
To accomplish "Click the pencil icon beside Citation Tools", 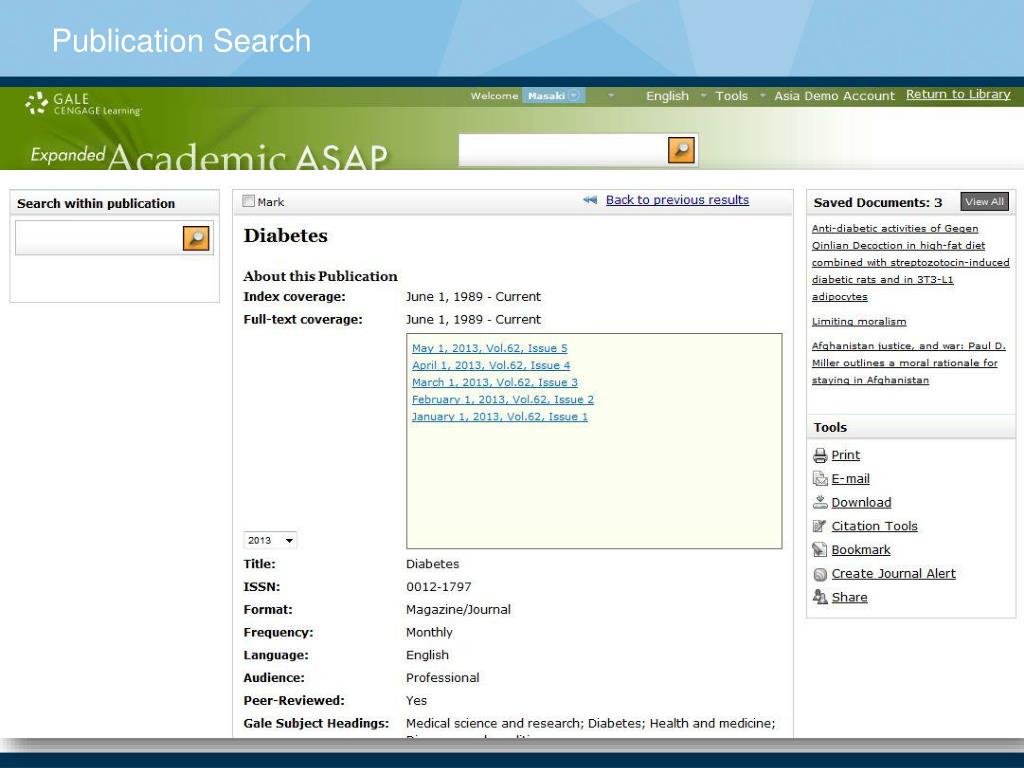I will tap(820, 526).
